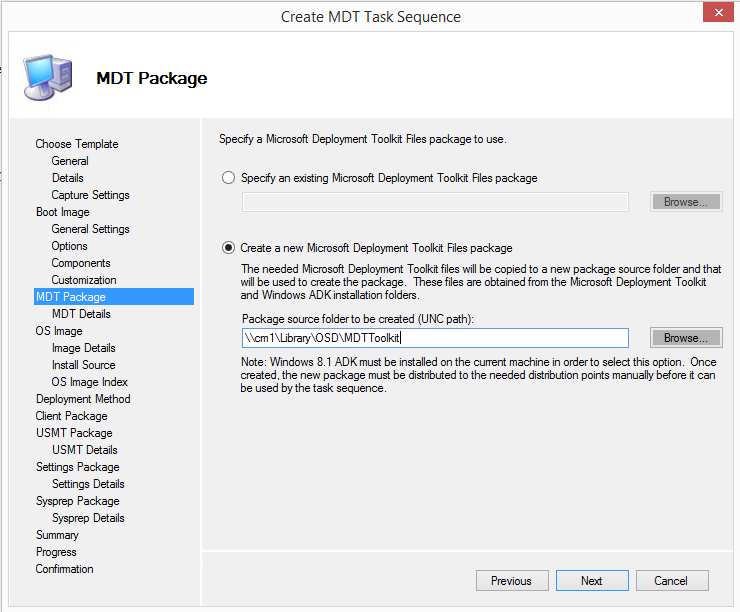Click the 'Specify a Microsoft Deployment Toolkit Files package' instruction text
The image size is (740, 612).
tap(363, 139)
